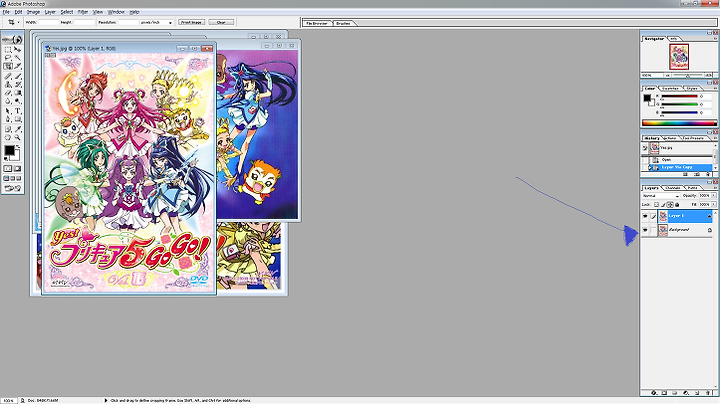This screenshot has height=404, width=720.
Task: Select the Notes tool
Action: click(8, 129)
